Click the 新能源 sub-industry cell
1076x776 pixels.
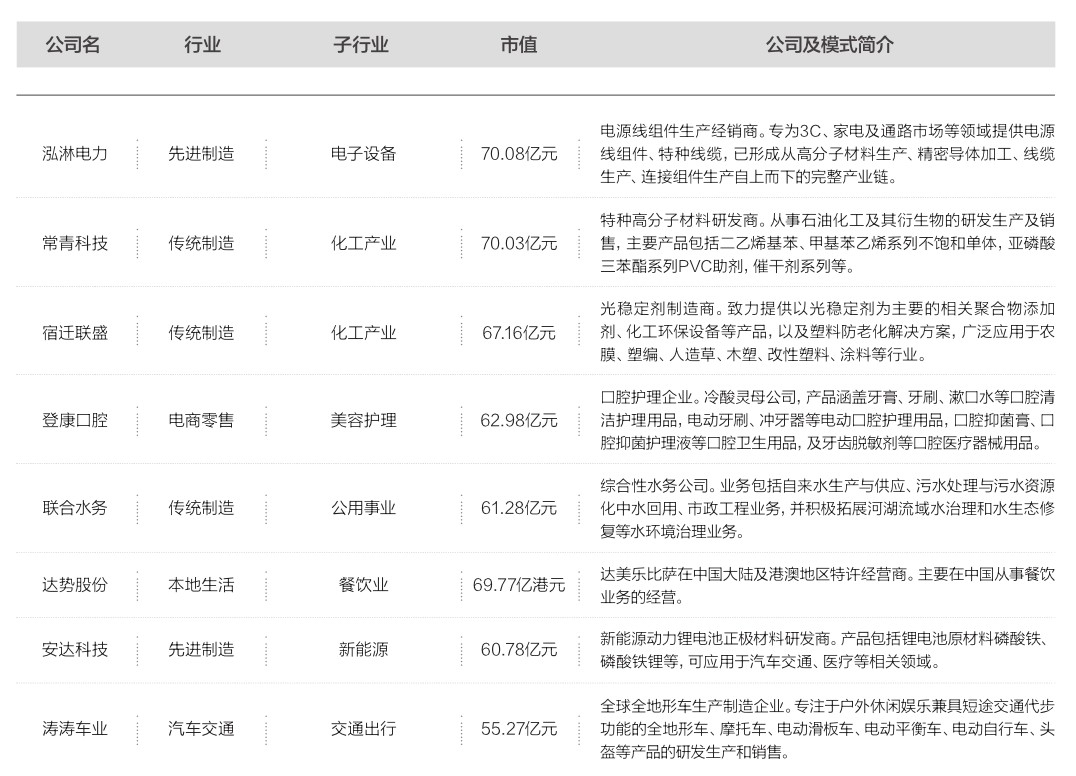coord(363,650)
